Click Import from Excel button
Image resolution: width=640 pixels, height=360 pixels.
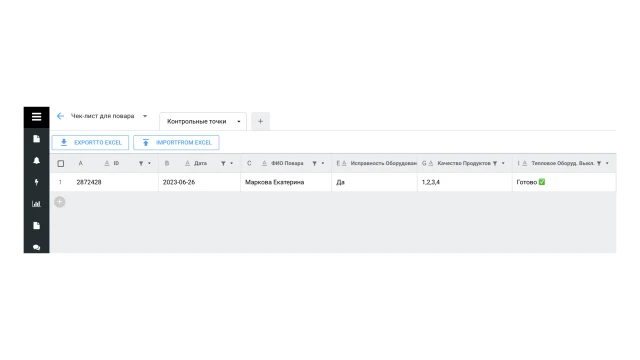coord(176,142)
